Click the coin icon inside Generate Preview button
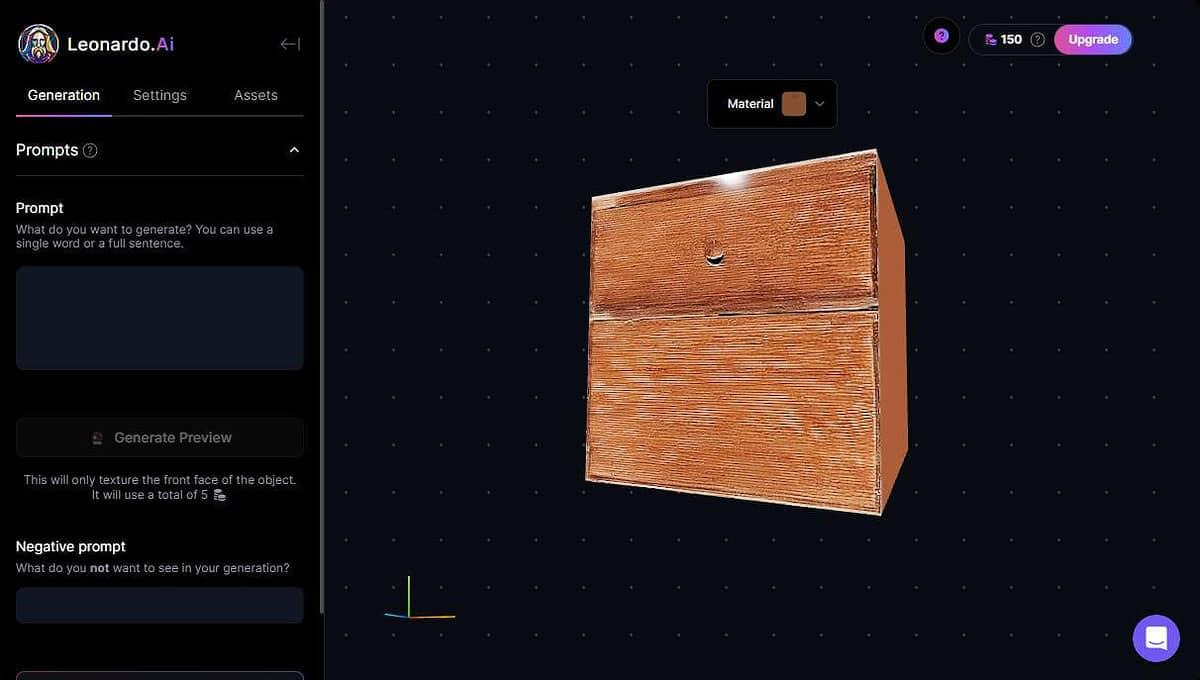Image resolution: width=1200 pixels, height=680 pixels. 97,437
